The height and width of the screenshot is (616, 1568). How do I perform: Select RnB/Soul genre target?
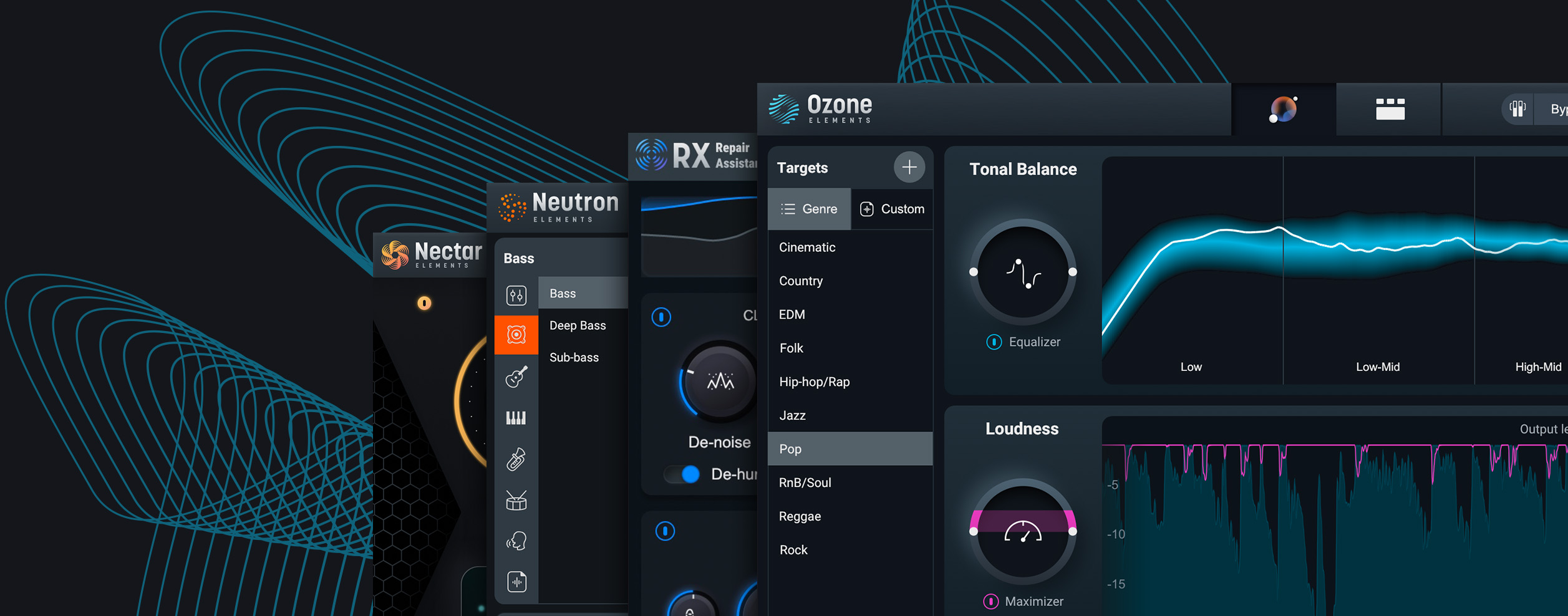(x=850, y=483)
